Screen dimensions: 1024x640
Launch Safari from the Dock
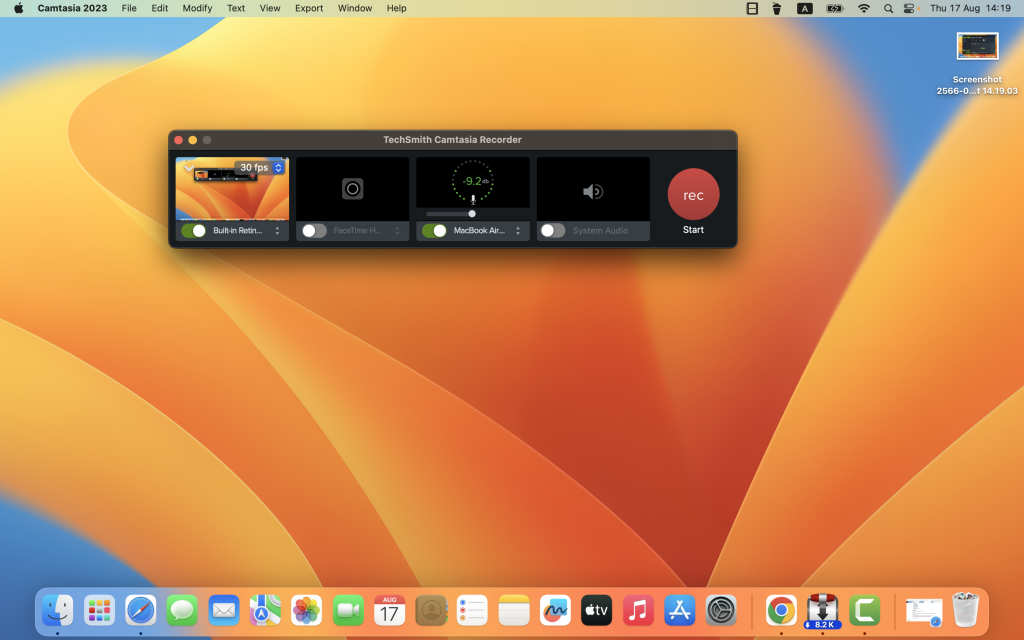(140, 611)
